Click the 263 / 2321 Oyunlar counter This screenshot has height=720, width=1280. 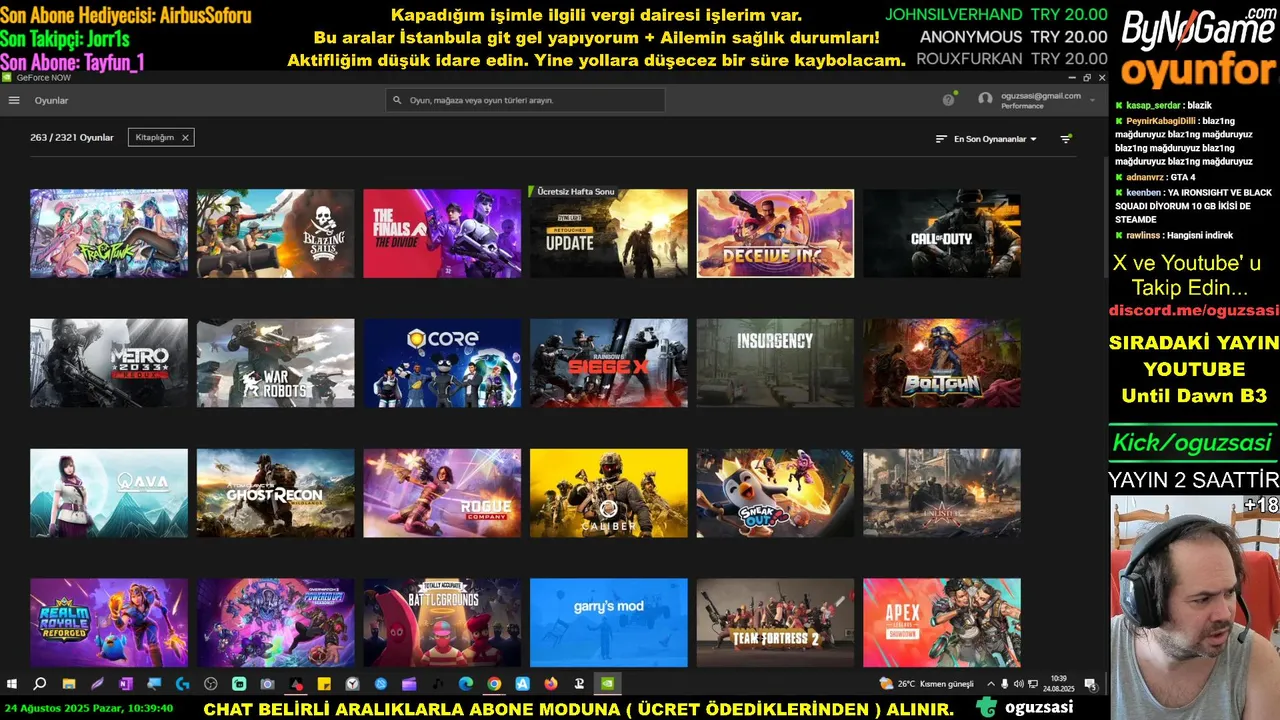pos(72,138)
